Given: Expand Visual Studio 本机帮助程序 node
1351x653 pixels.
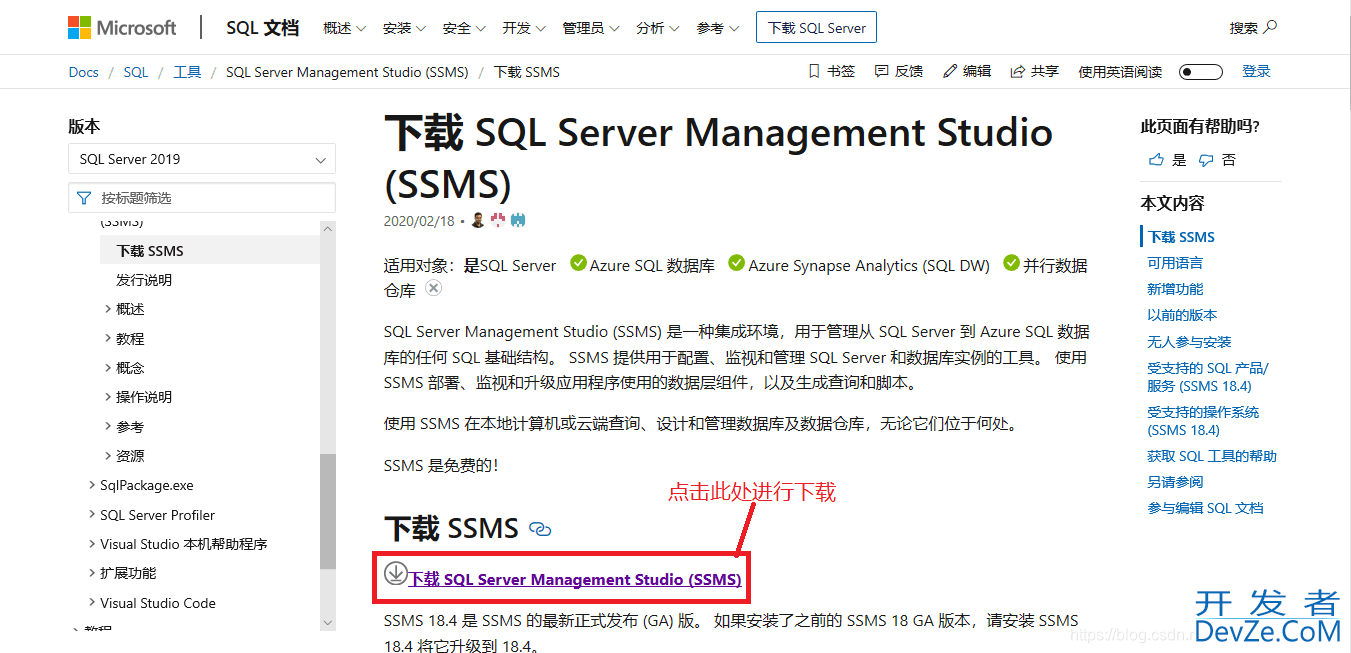Looking at the screenshot, I should (x=92, y=544).
